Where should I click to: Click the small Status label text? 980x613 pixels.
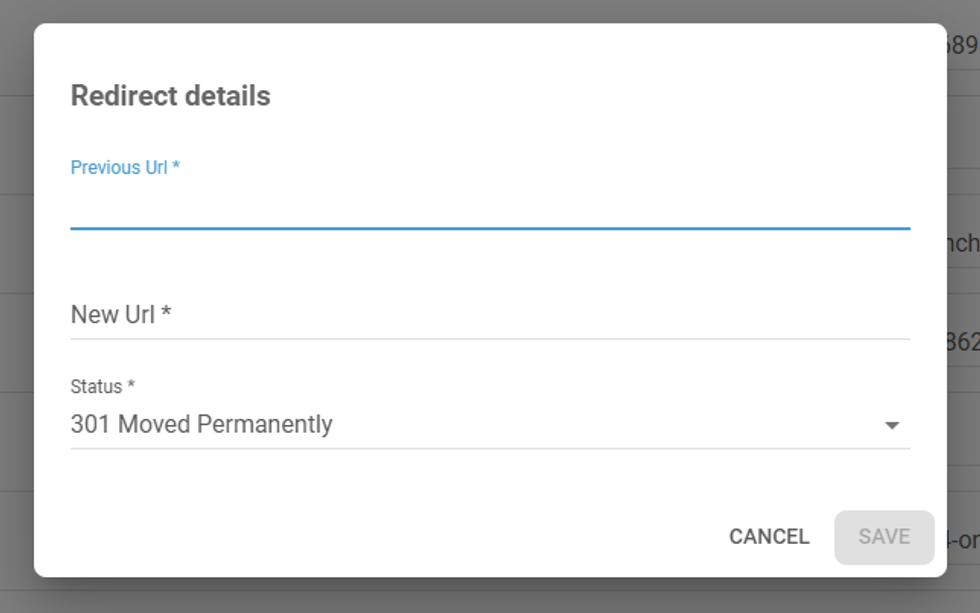click(102, 386)
